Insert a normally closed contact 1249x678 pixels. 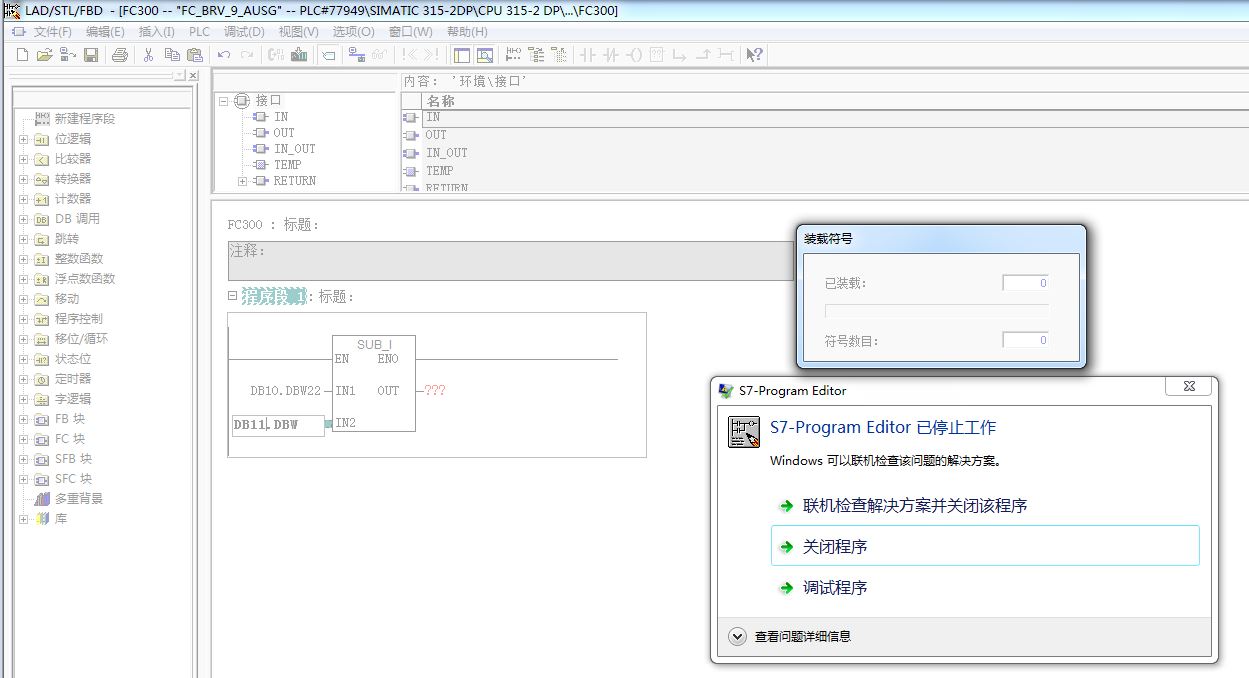(x=610, y=55)
